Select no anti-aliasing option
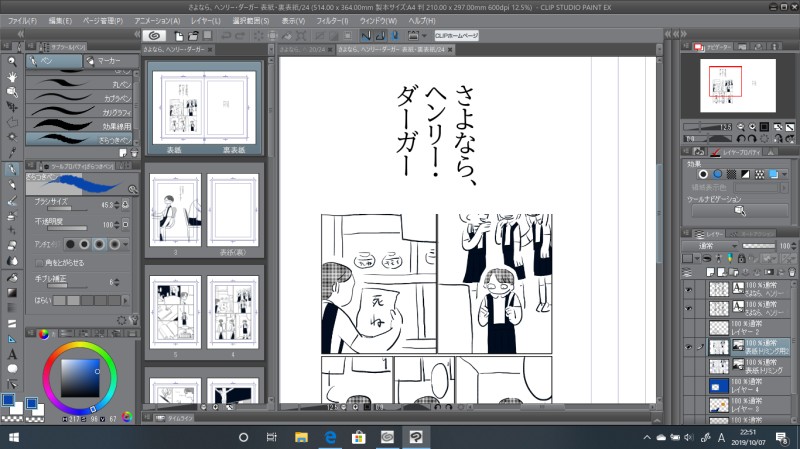Viewport: 800px width, 449px height. pyautogui.click(x=70, y=244)
